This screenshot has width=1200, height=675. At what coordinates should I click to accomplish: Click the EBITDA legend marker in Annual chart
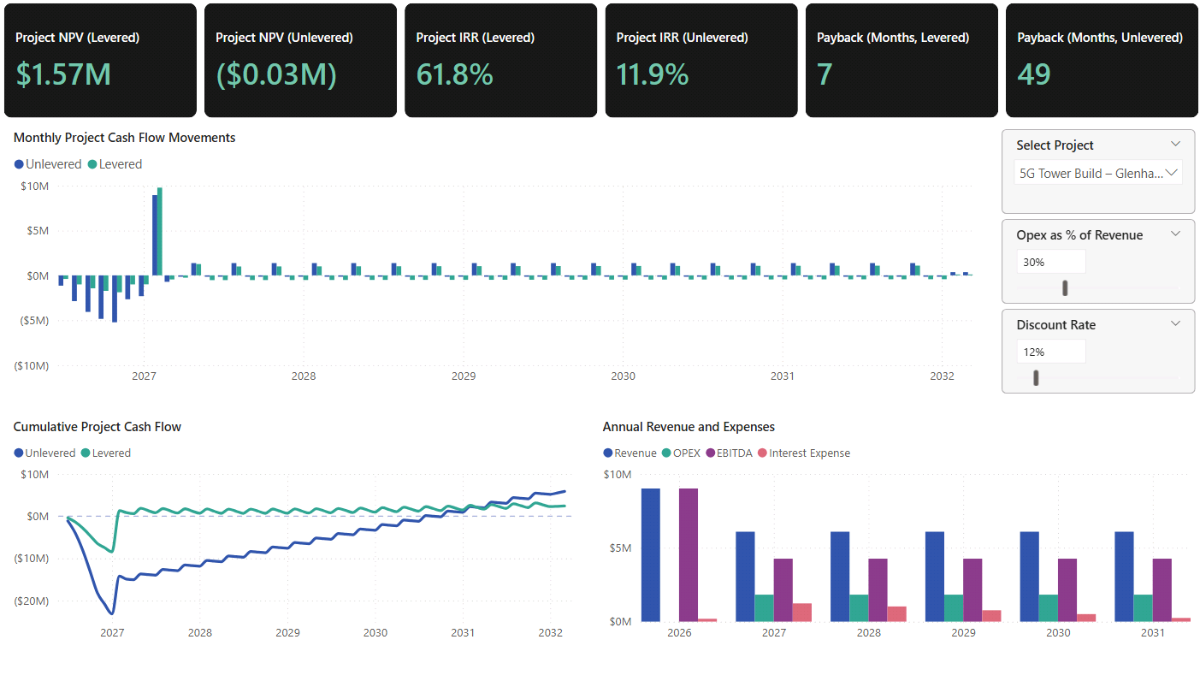click(711, 454)
